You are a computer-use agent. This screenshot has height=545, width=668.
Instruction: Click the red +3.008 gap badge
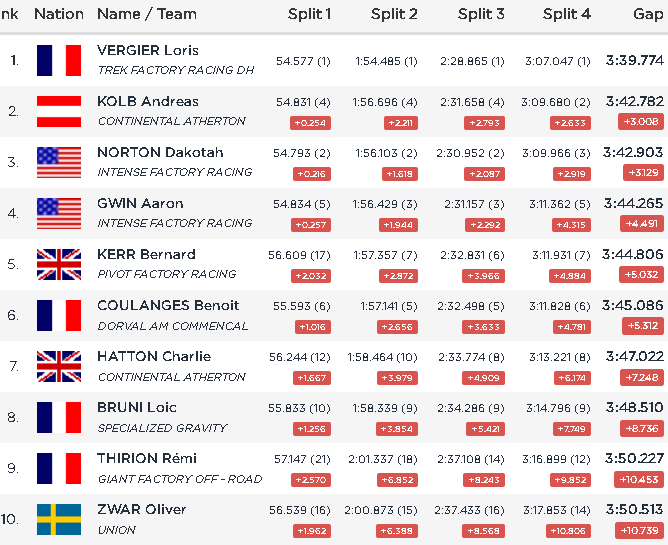[x=640, y=122]
